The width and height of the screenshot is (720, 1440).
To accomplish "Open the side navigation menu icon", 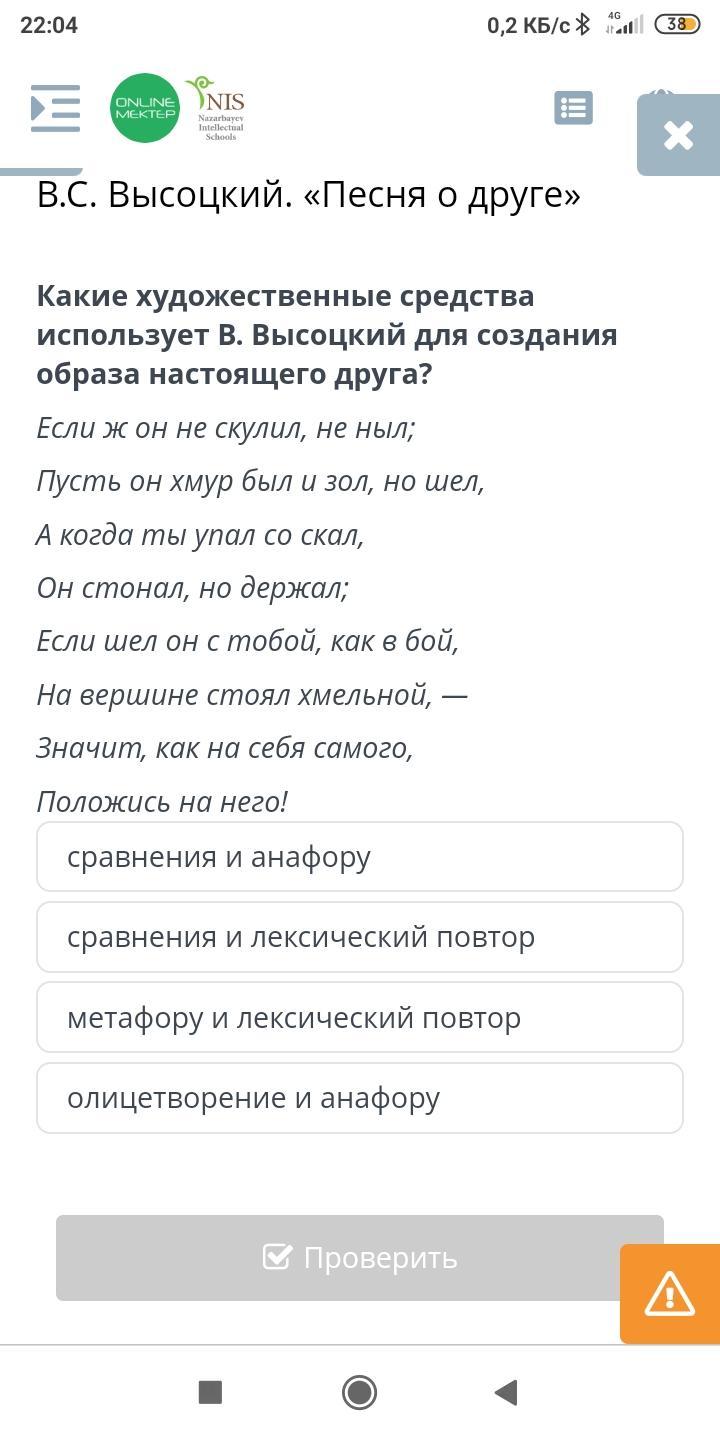I will pyautogui.click(x=55, y=108).
